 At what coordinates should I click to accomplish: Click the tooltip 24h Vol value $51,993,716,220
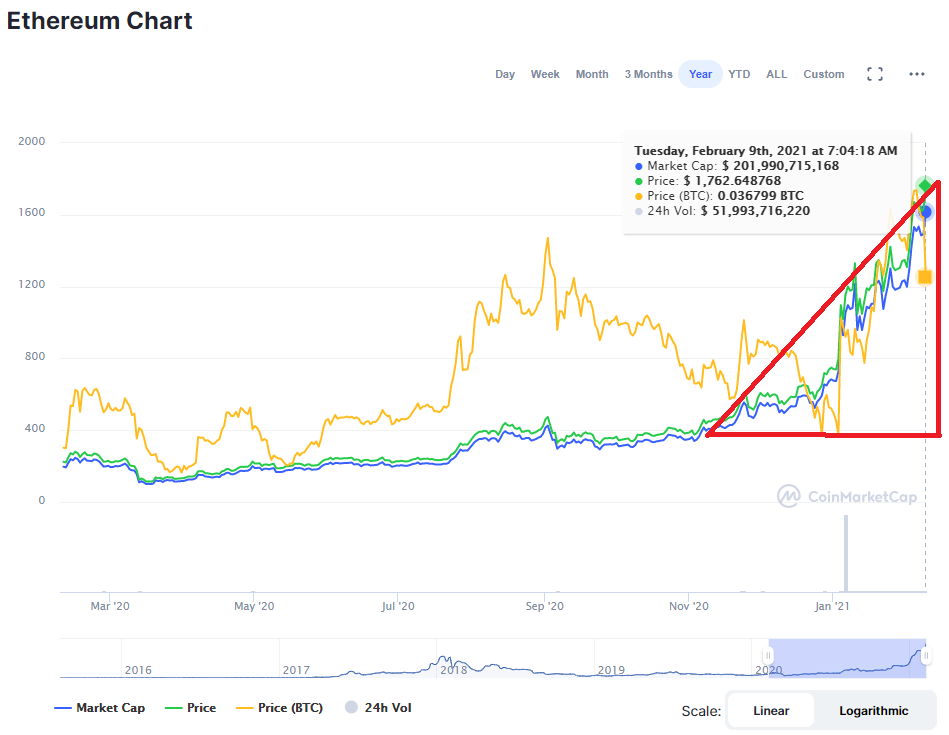click(755, 211)
